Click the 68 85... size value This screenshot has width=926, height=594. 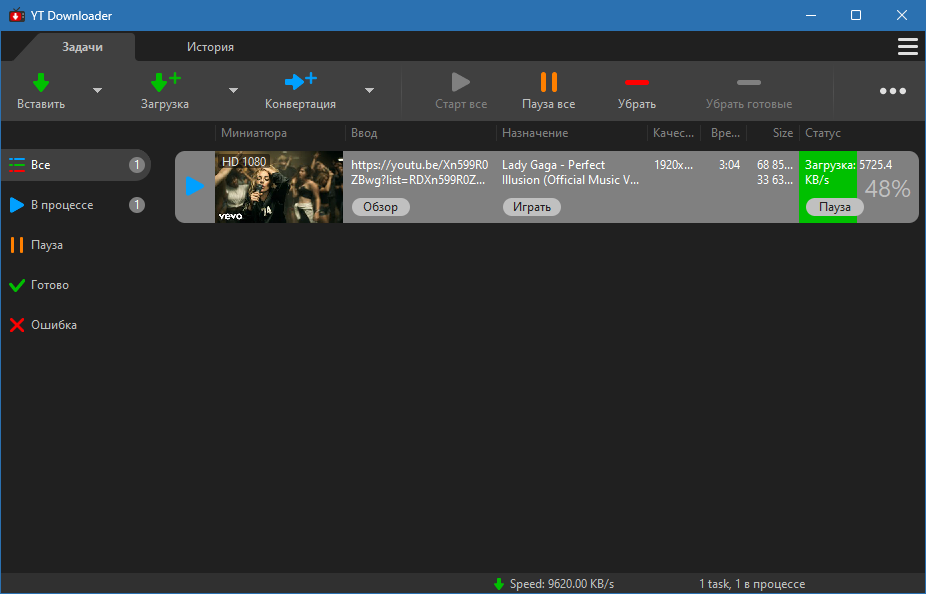[775, 165]
